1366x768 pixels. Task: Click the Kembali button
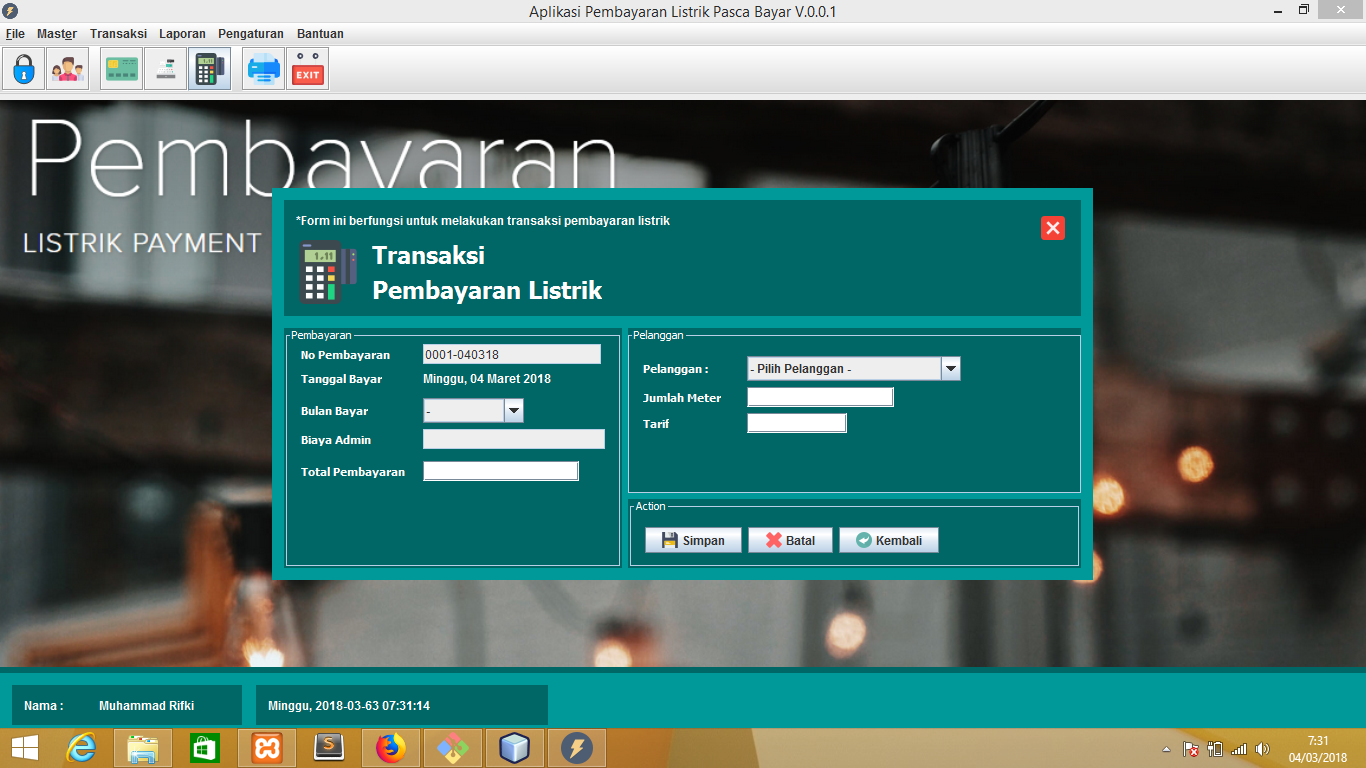pyautogui.click(x=888, y=539)
